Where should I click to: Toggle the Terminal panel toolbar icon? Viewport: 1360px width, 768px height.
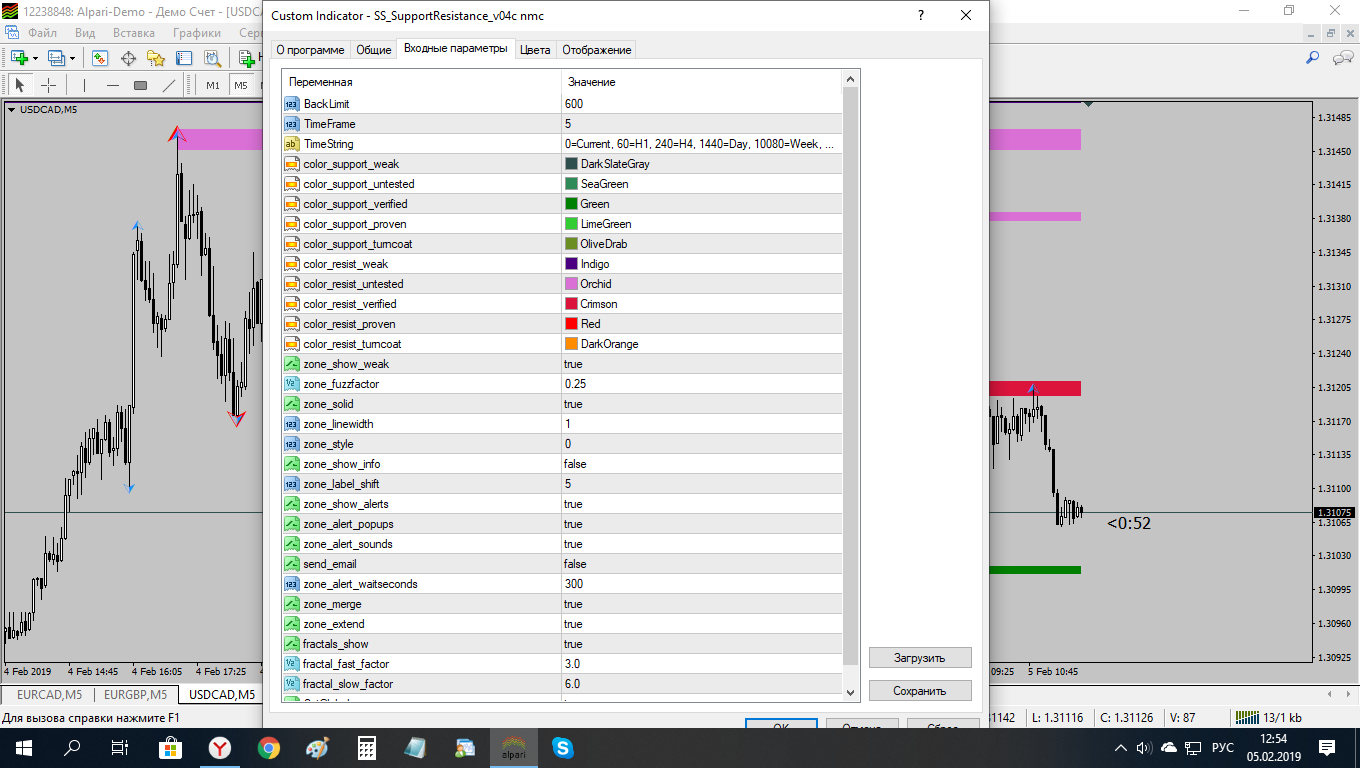click(x=184, y=58)
